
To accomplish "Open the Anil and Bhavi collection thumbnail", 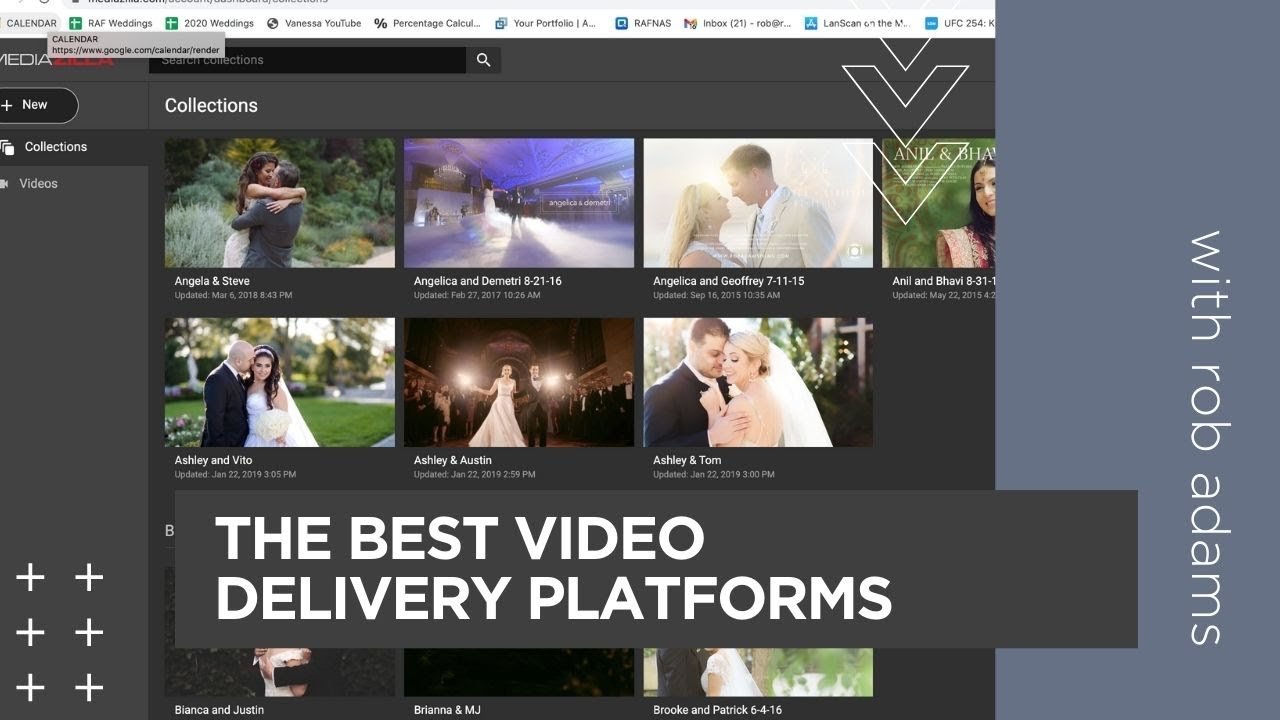I will pos(938,203).
